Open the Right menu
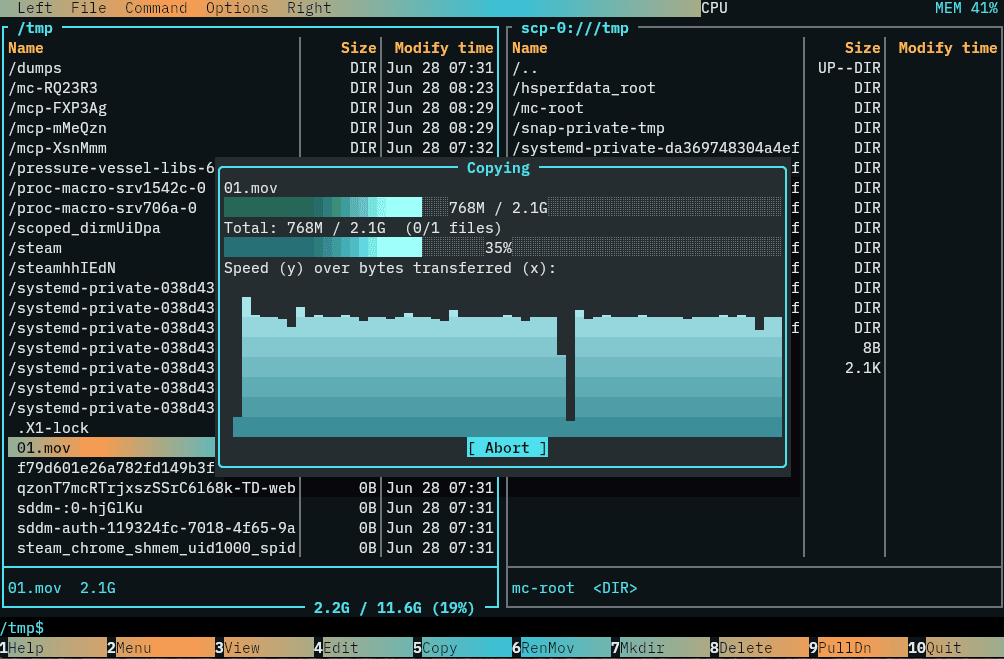Image resolution: width=1004 pixels, height=659 pixels. [309, 8]
